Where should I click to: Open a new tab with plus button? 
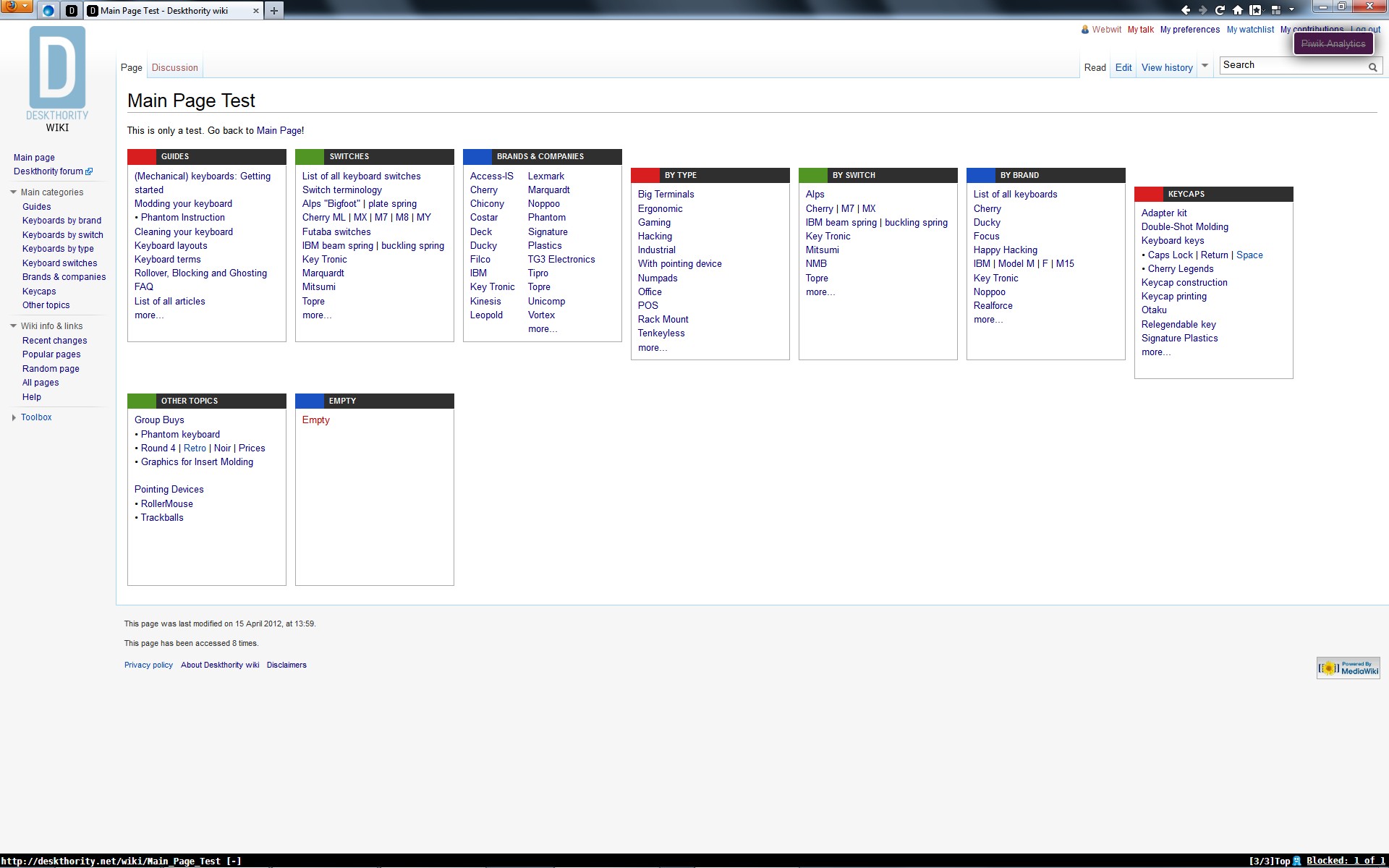pyautogui.click(x=273, y=11)
